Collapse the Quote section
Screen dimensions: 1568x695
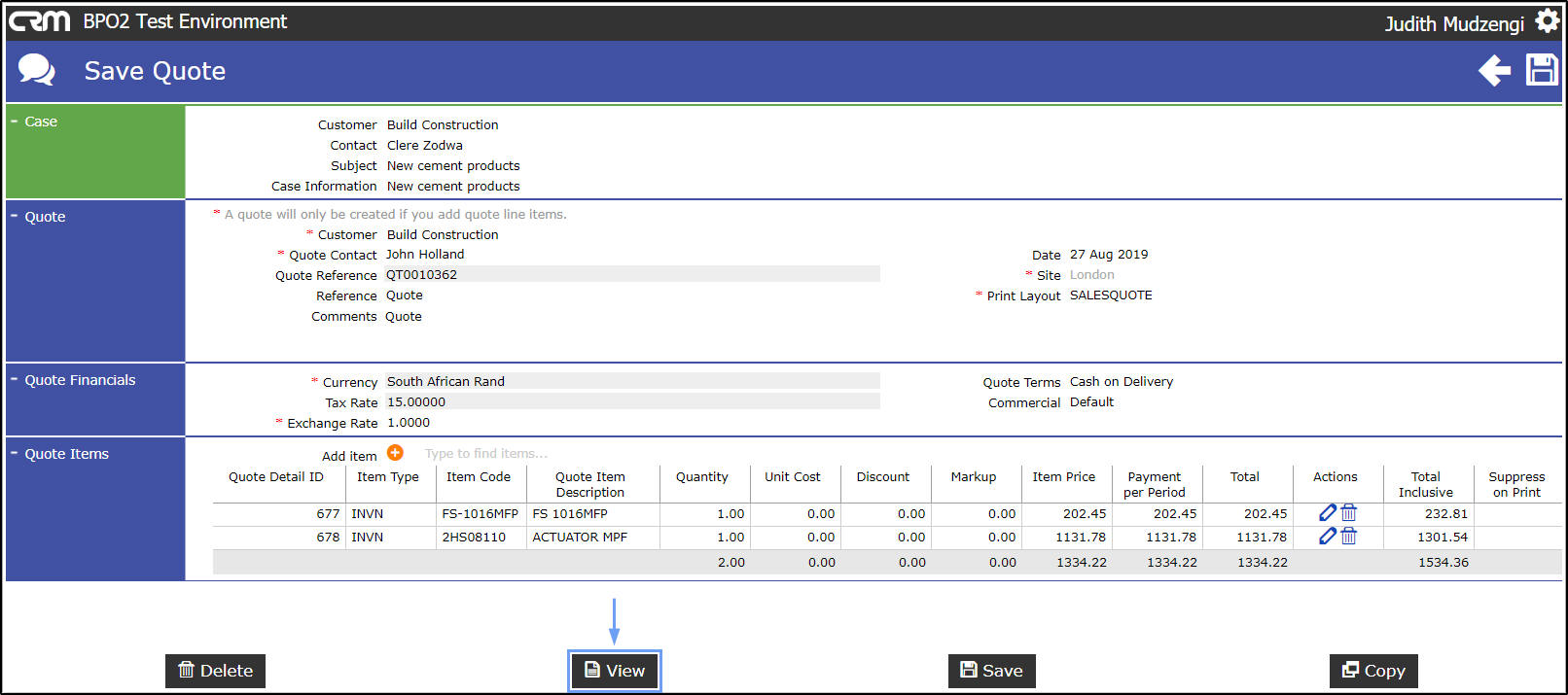click(x=15, y=216)
